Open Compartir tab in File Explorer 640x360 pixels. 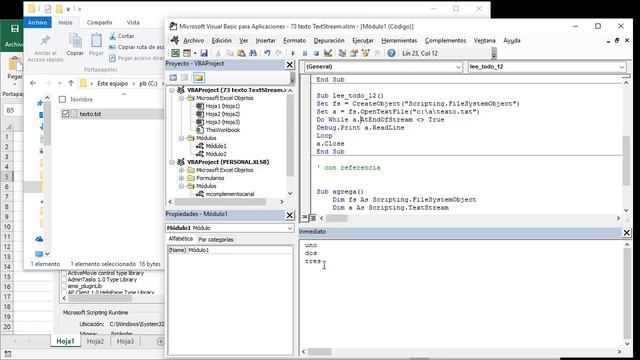pyautogui.click(x=99, y=22)
